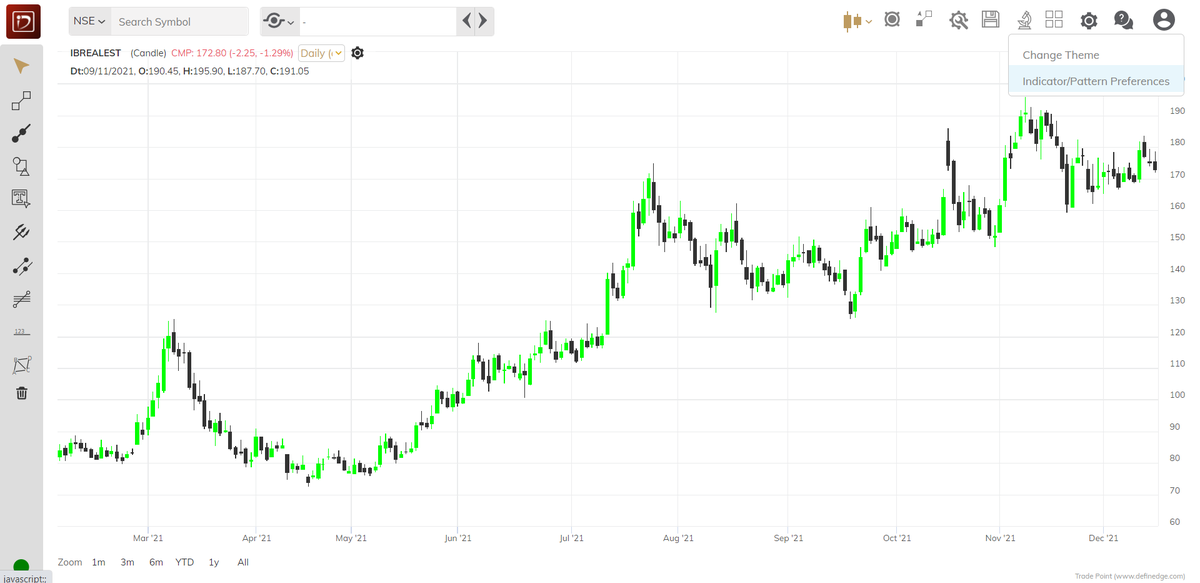The width and height of the screenshot is (1200, 583).
Task: Select the pointer tool in the sidebar
Action: (x=21, y=65)
